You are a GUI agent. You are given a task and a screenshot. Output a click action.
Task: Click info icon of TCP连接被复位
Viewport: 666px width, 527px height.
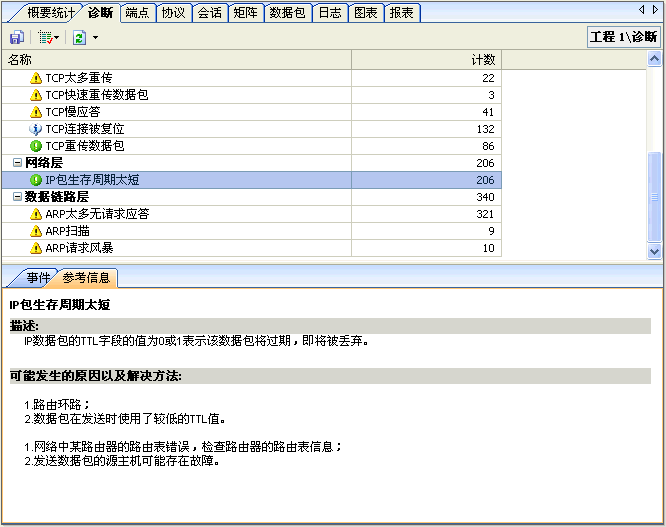[36, 129]
